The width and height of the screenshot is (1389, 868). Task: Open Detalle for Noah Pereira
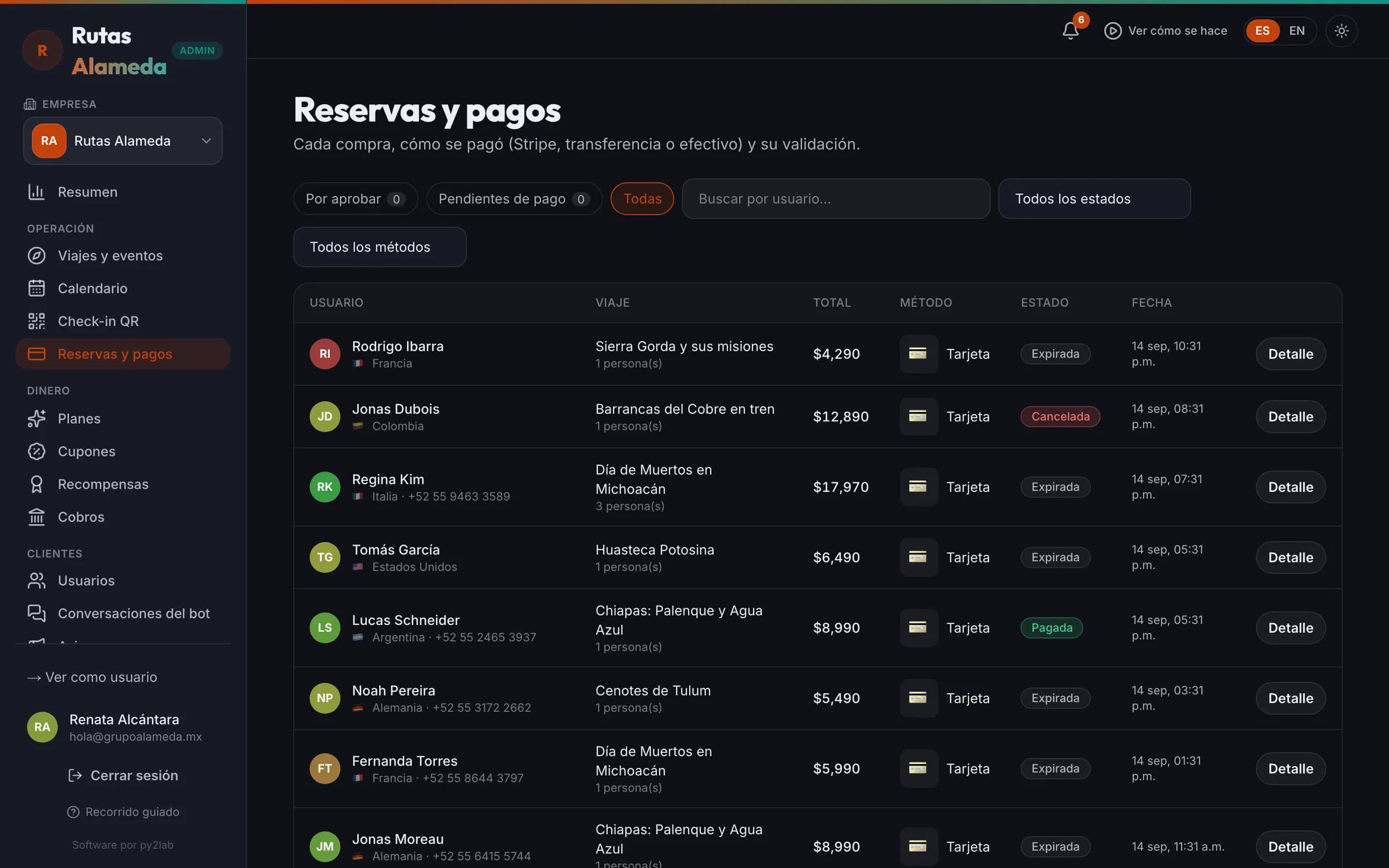(1290, 698)
